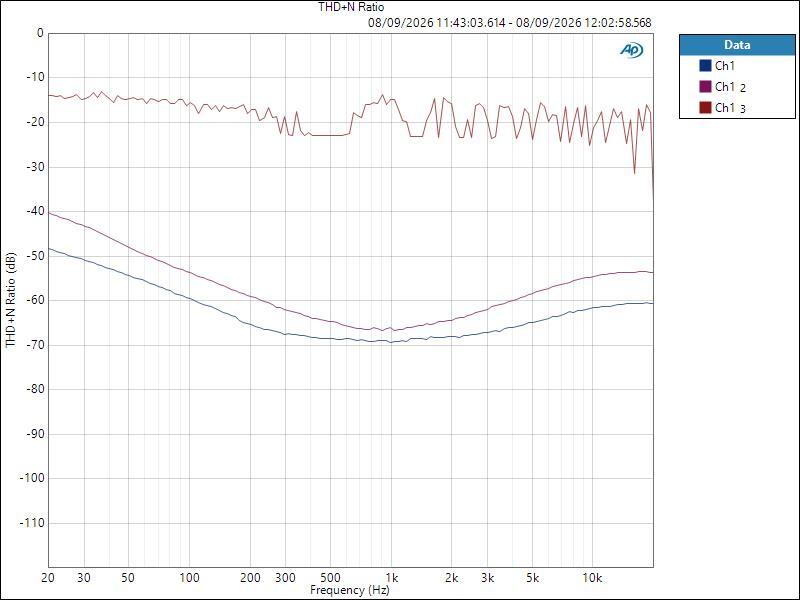800x600 pixels.
Task: Click the -60 dB axis tick label
Action: (x=35, y=301)
